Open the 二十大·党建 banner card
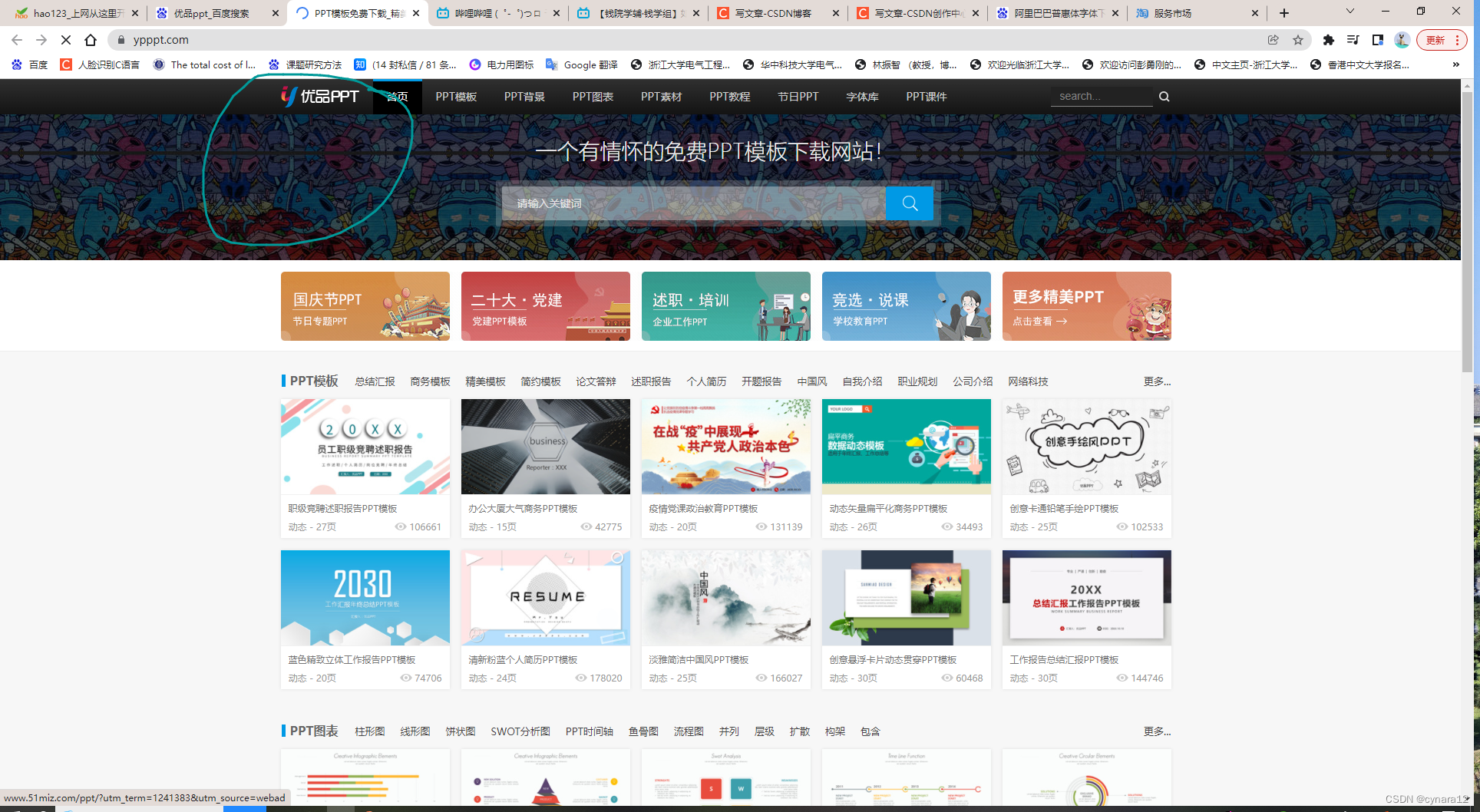1480x812 pixels. (x=546, y=306)
